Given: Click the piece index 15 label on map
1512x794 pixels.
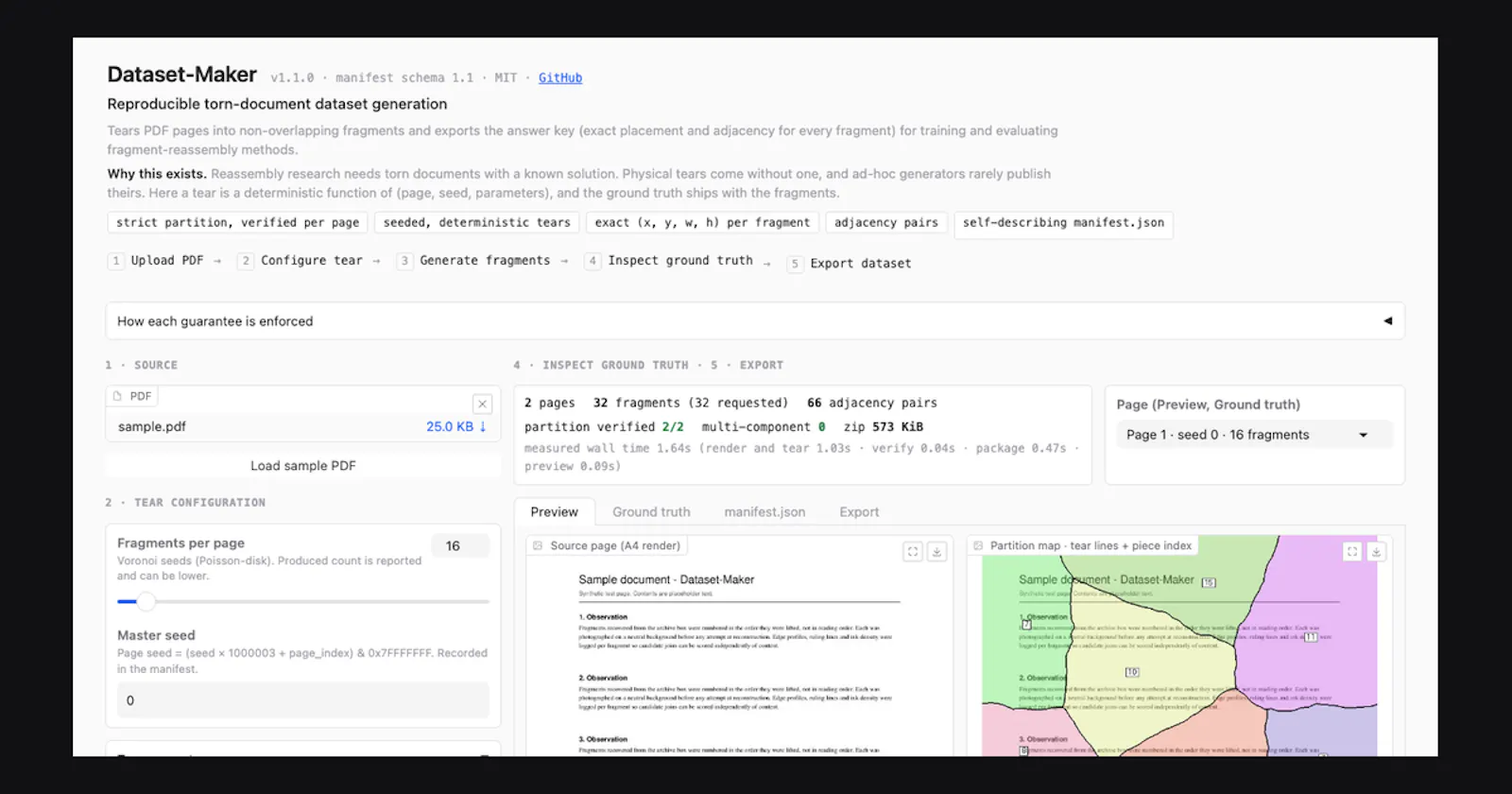Looking at the screenshot, I should pyautogui.click(x=1209, y=582).
